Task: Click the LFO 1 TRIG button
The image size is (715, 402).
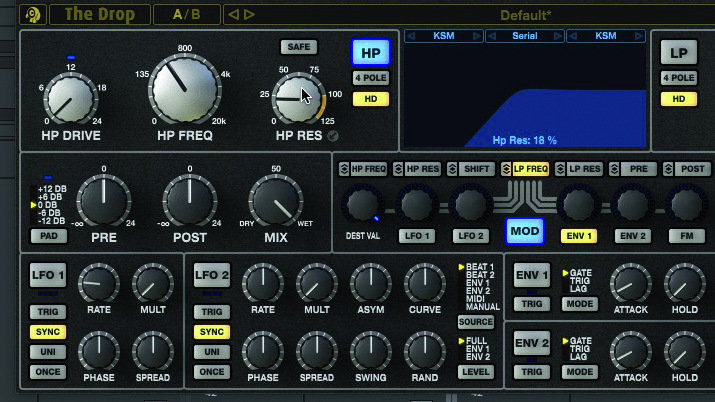Action: click(x=48, y=312)
